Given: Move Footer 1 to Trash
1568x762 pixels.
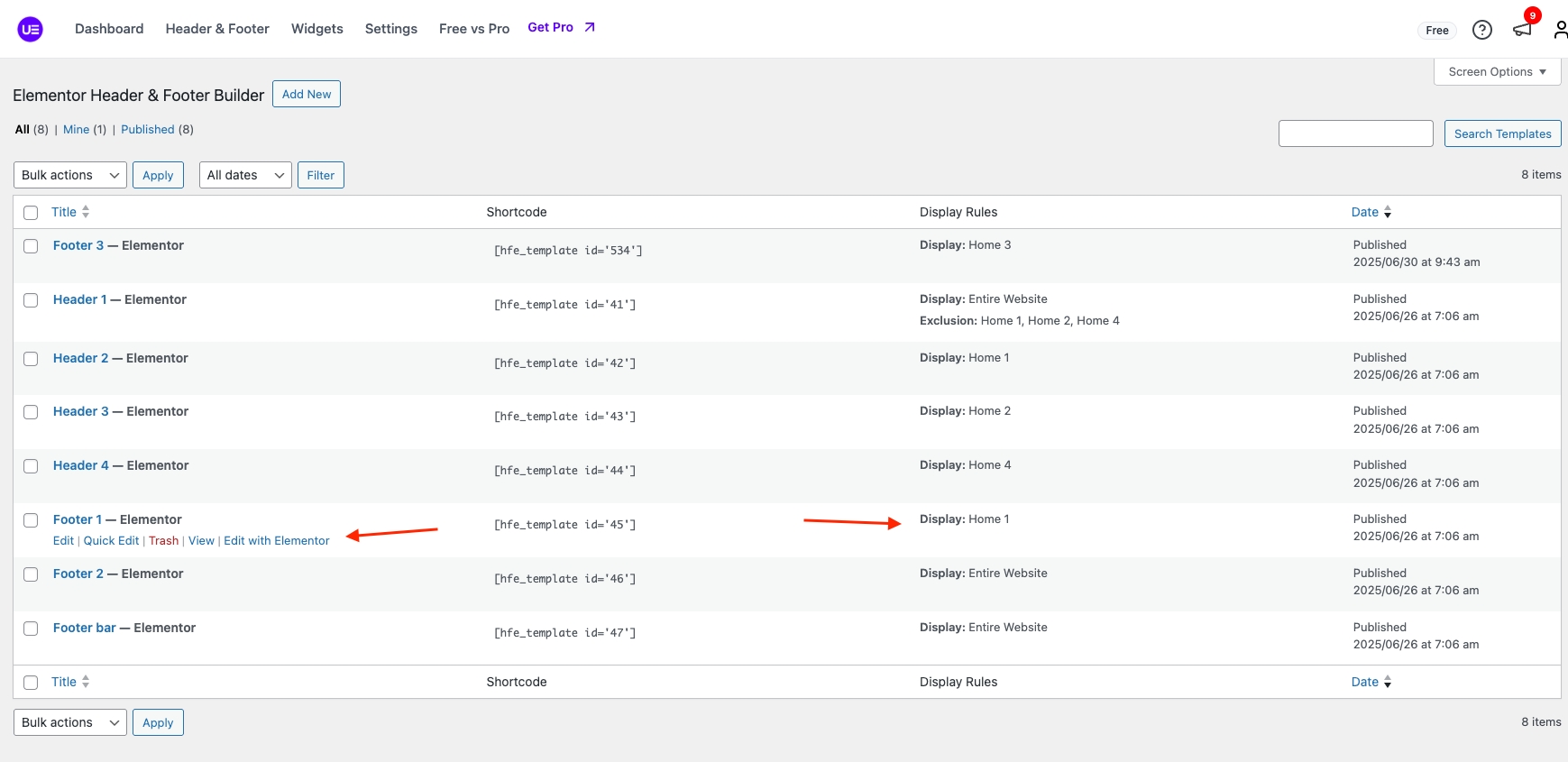Looking at the screenshot, I should point(163,541).
